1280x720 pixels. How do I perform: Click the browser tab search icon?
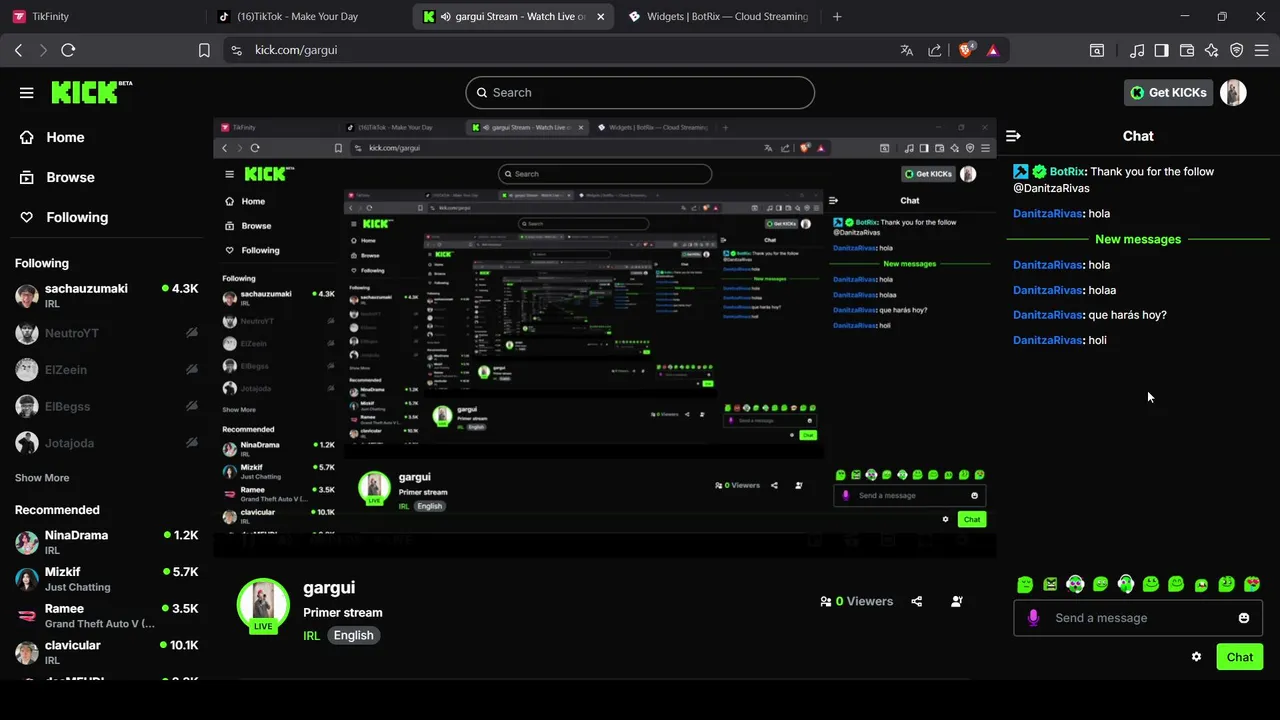pos(1097,50)
